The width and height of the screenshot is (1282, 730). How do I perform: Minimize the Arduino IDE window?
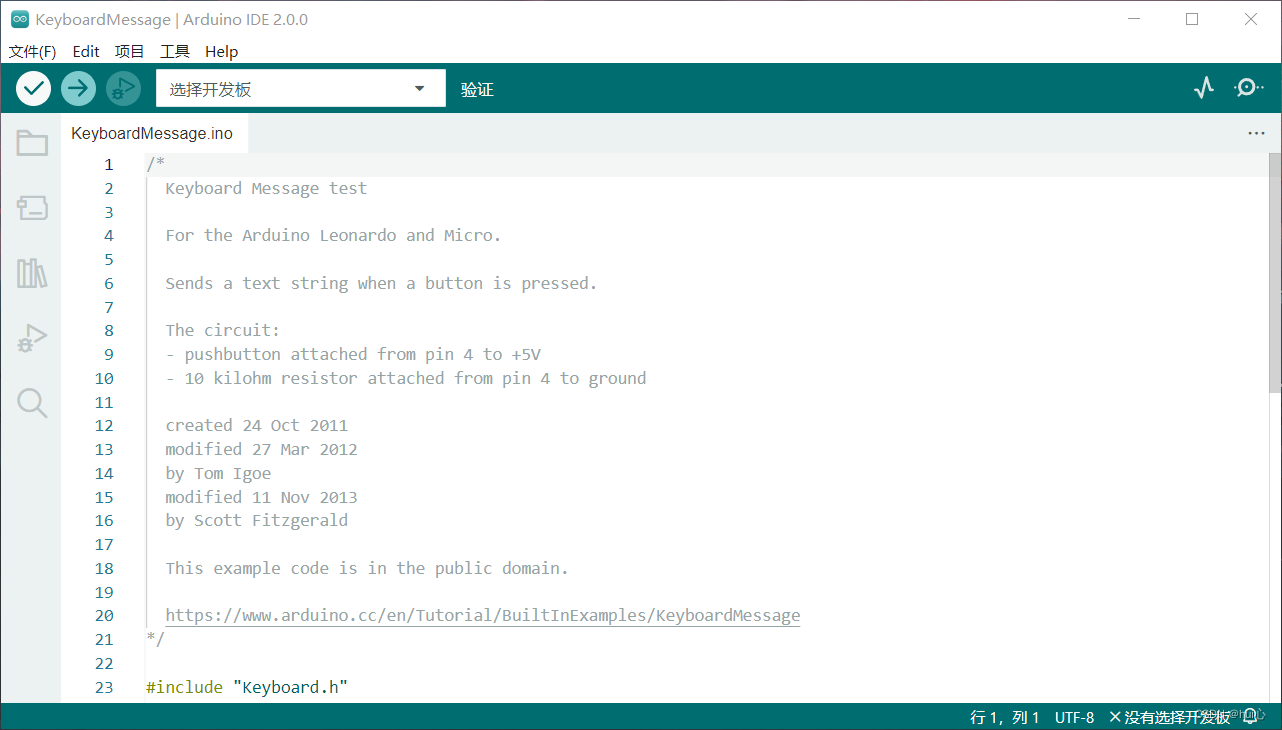[x=1133, y=19]
